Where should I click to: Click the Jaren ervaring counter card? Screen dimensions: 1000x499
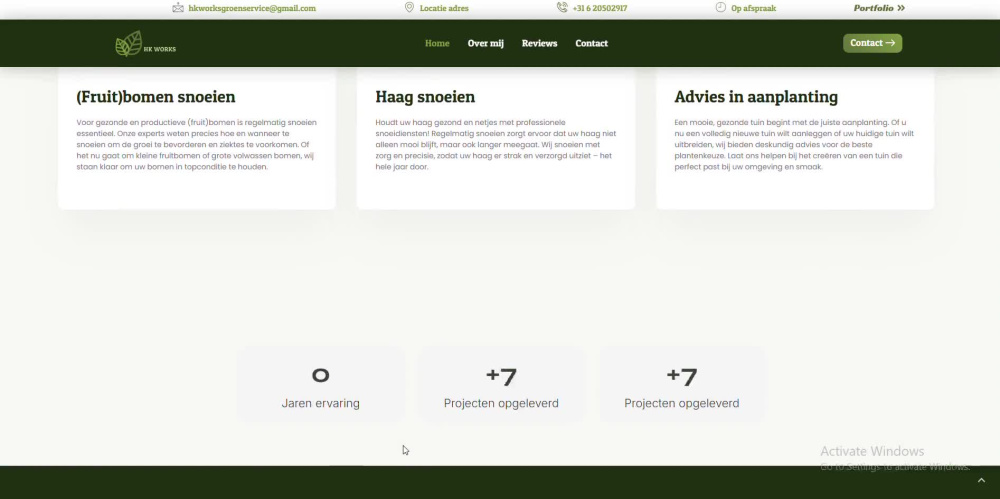pos(320,384)
